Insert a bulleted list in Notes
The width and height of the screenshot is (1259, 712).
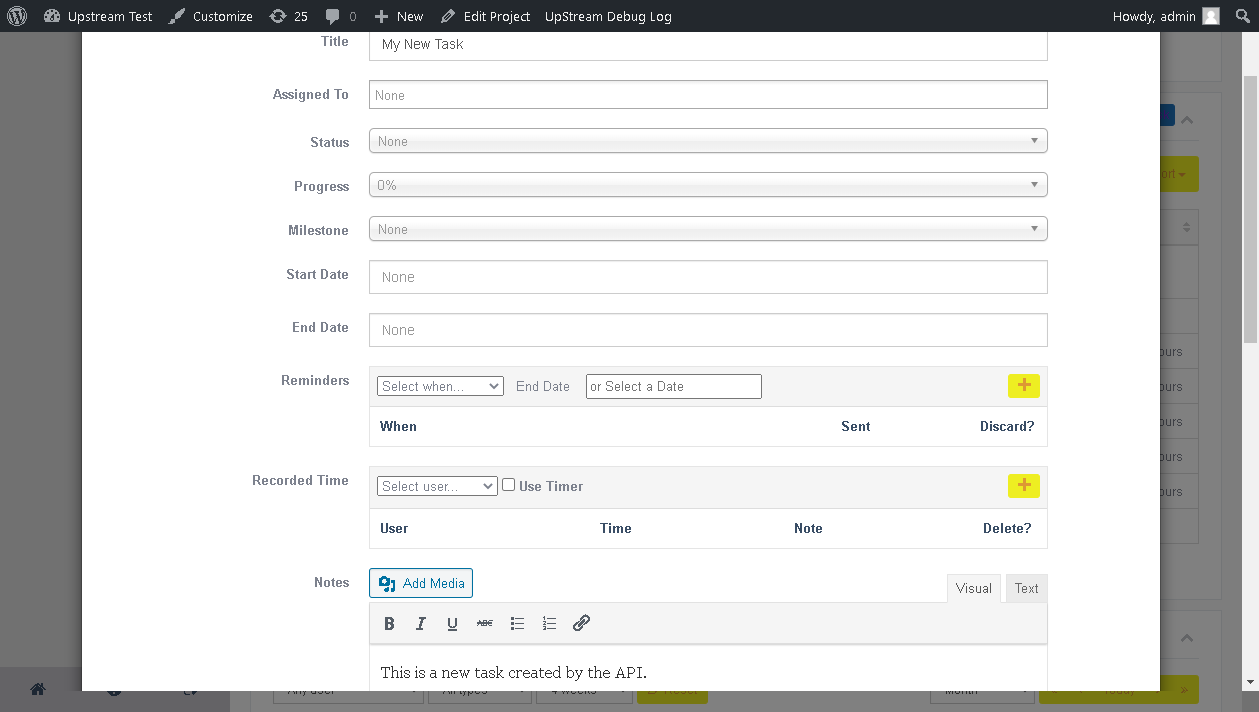click(x=517, y=623)
